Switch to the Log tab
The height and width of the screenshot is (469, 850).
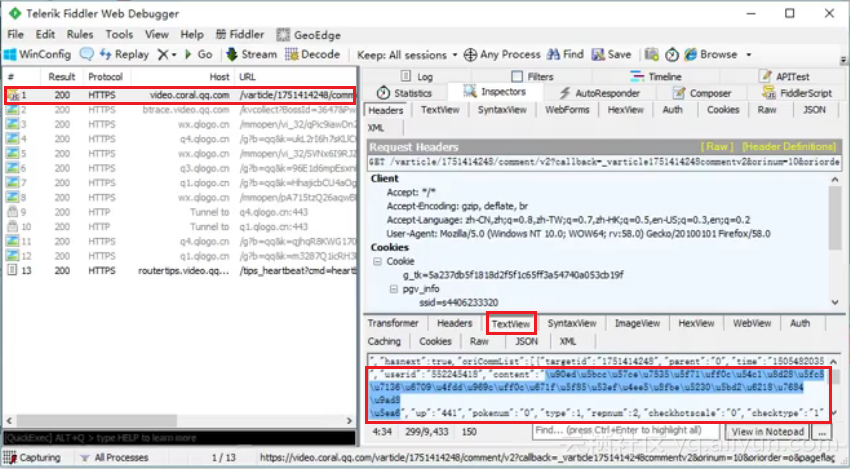[417, 76]
